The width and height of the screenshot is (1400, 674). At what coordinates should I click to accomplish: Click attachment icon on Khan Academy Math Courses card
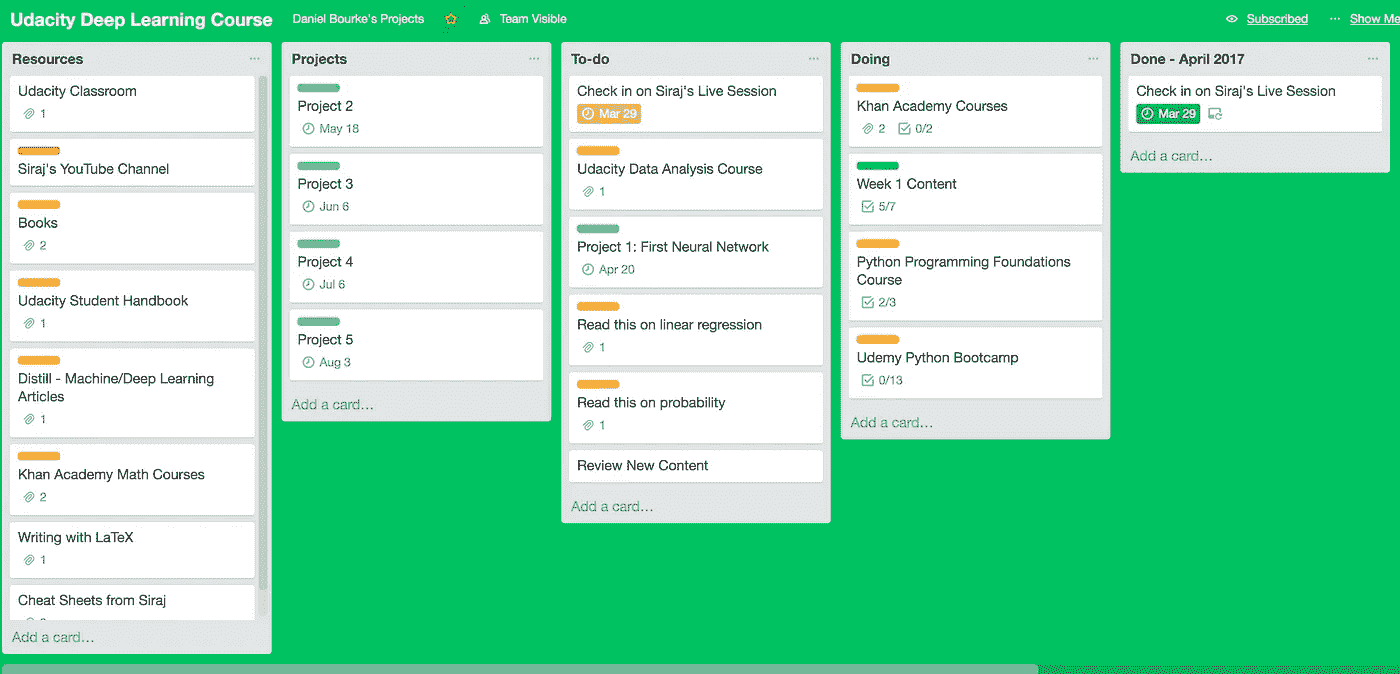tap(29, 498)
